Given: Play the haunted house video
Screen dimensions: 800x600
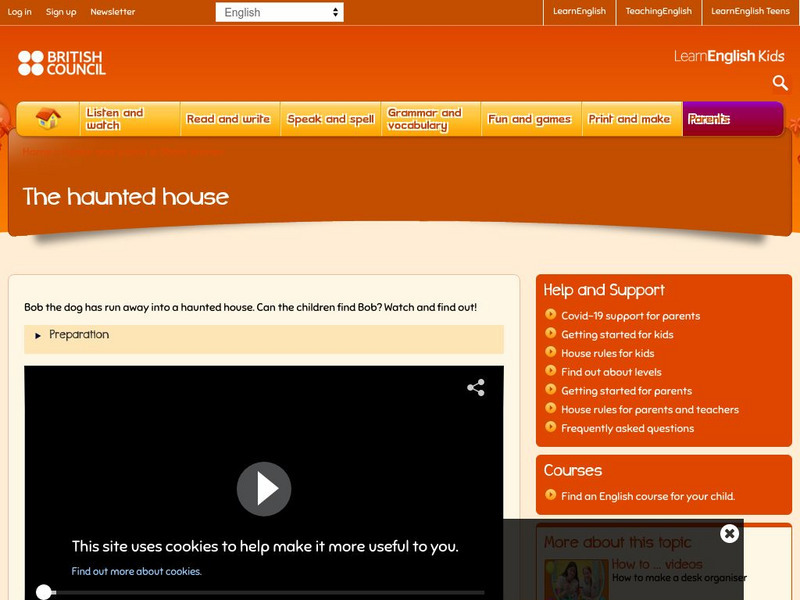Looking at the screenshot, I should tap(264, 489).
